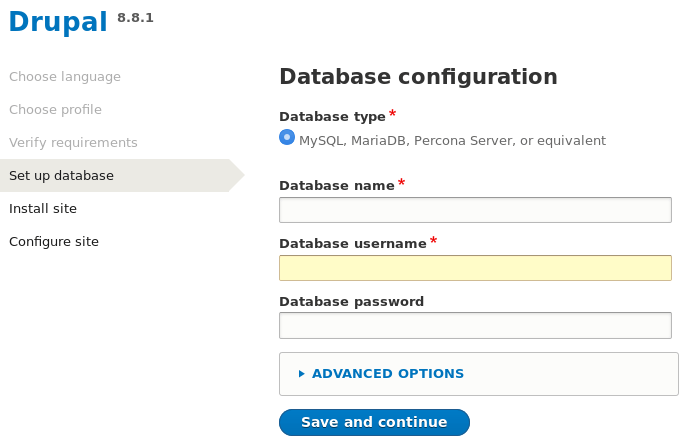Click the 'Database name' label
Image resolution: width=686 pixels, height=444 pixels.
(x=337, y=185)
